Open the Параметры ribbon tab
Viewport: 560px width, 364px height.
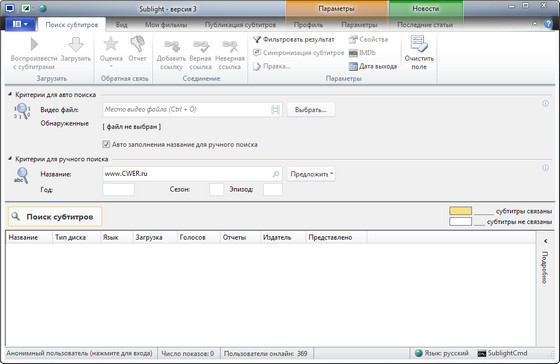pos(359,25)
